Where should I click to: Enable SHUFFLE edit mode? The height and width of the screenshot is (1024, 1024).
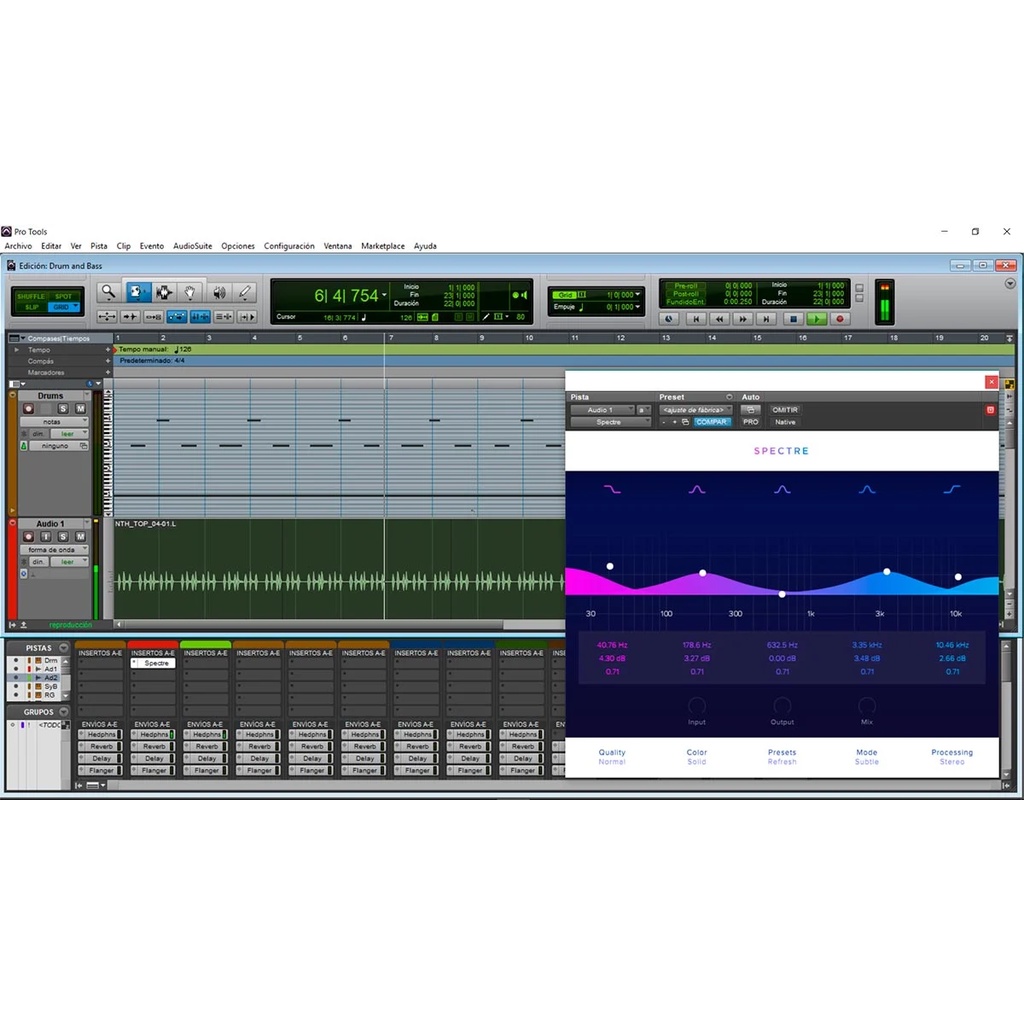point(31,296)
